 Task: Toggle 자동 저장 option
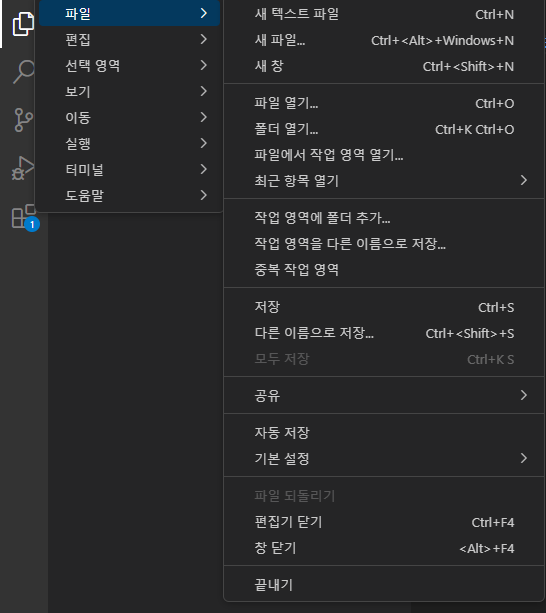point(384,433)
